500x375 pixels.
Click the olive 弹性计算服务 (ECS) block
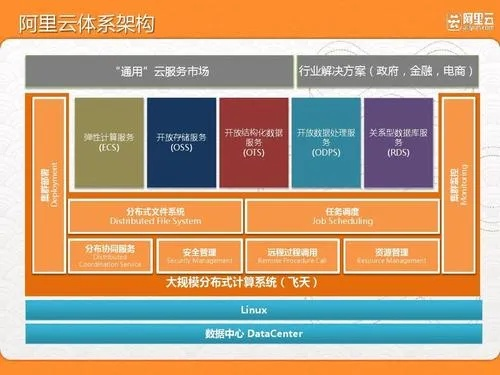click(109, 143)
